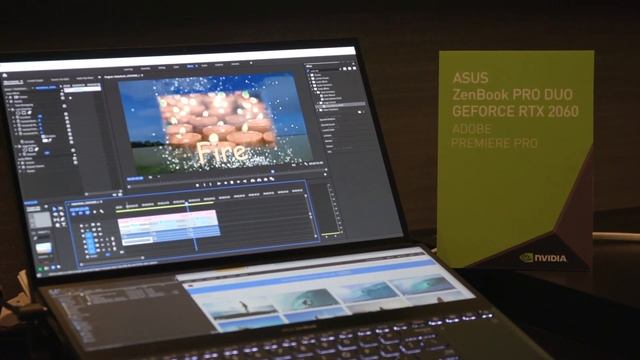This screenshot has width=640, height=360.
Task: Open the collapsed Essential Sound panel
Action: click(x=328, y=125)
